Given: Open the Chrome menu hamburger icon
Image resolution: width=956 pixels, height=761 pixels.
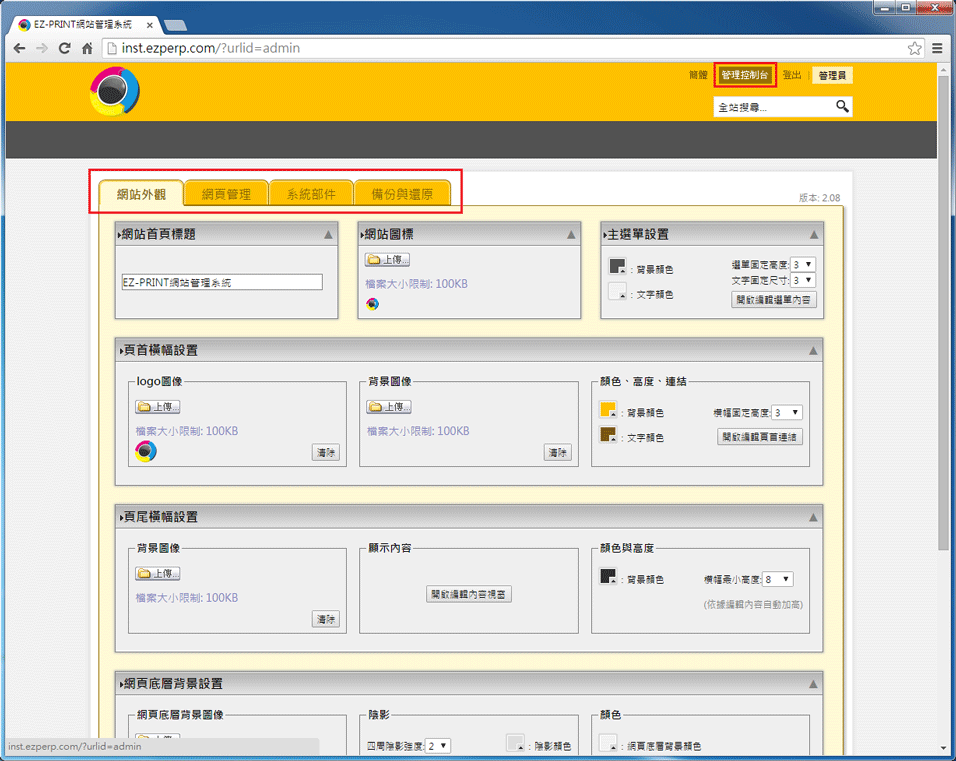Looking at the screenshot, I should (x=937, y=48).
